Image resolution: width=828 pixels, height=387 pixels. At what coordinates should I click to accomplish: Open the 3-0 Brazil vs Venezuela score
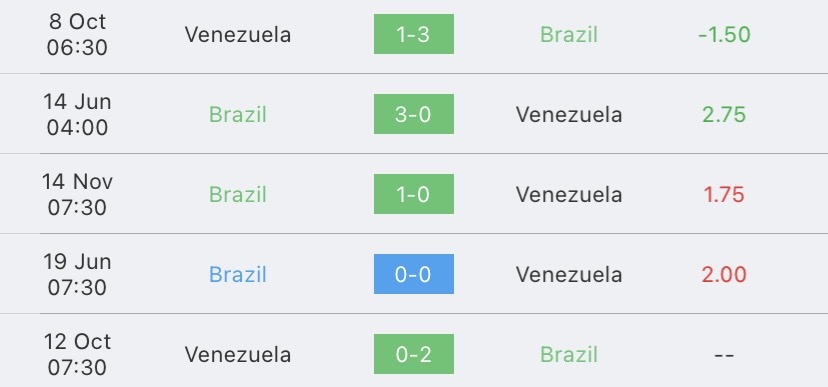413,114
